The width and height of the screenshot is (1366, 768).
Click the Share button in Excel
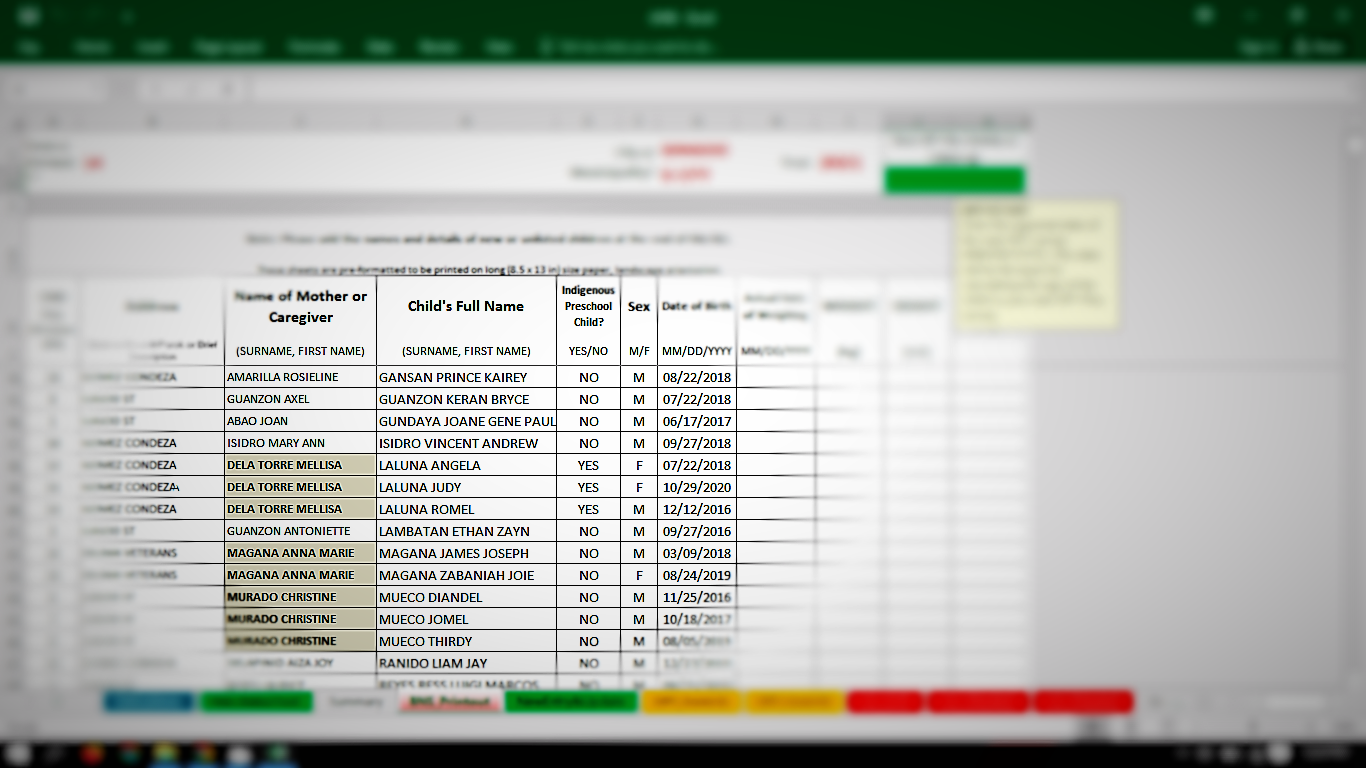(1318, 47)
